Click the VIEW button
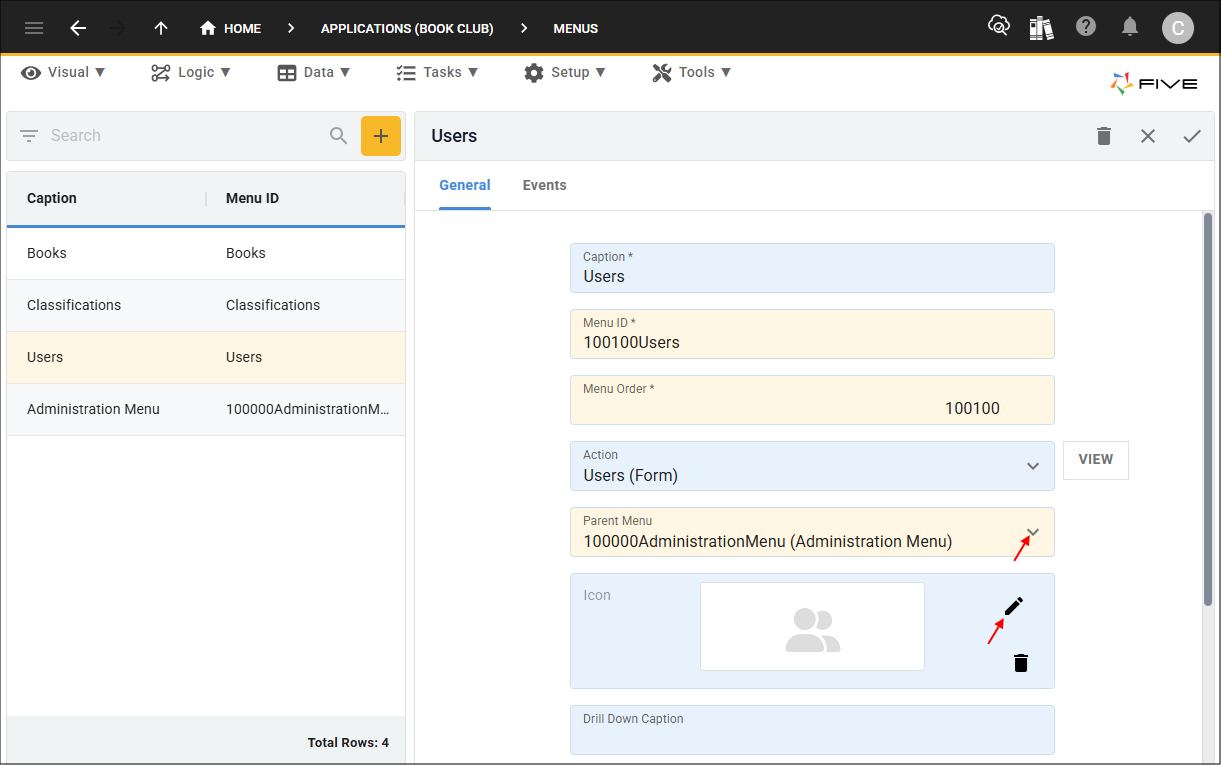 [x=1096, y=460]
